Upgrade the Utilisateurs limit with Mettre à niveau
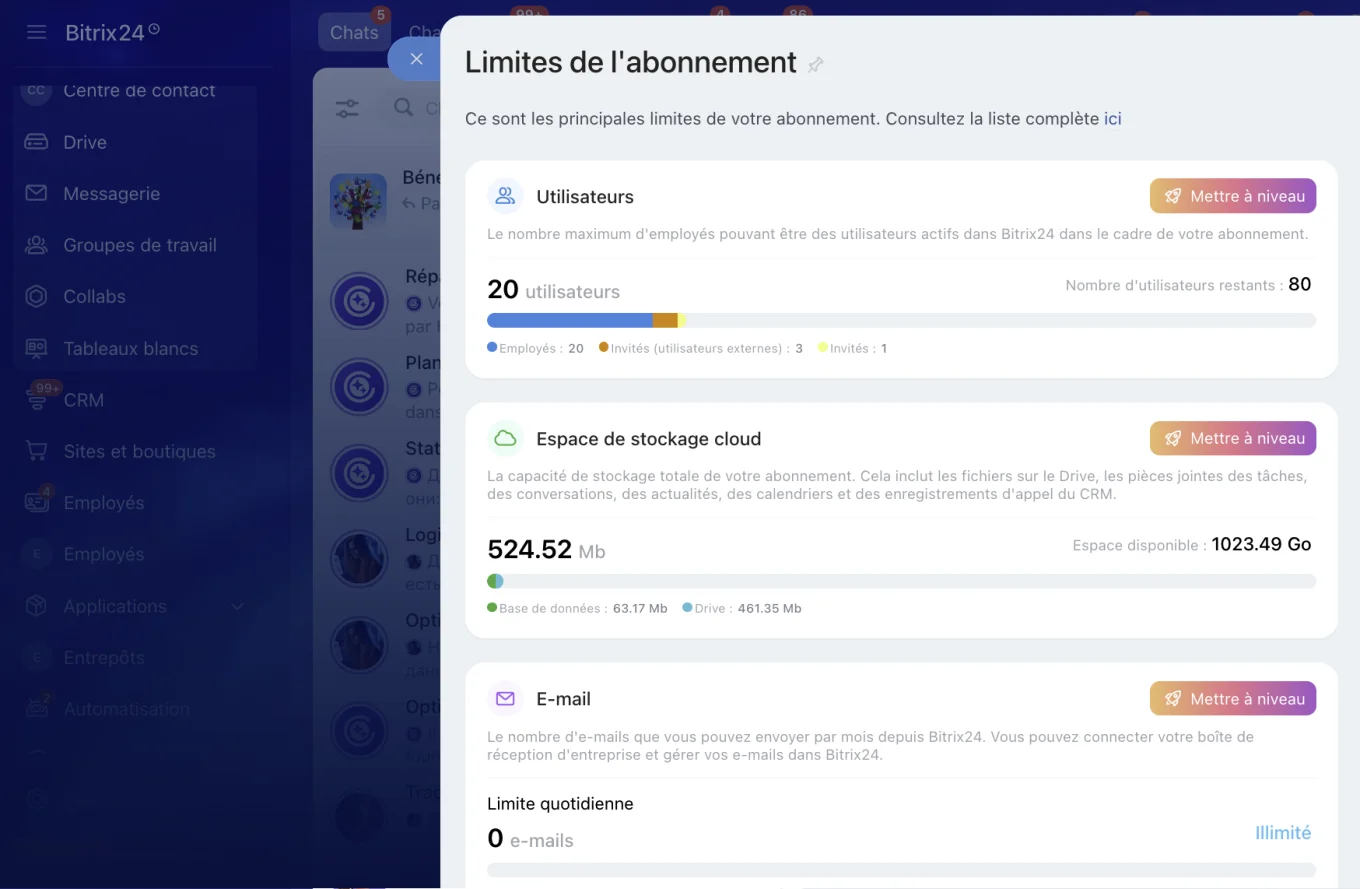Viewport: 1360px width, 889px height. point(1233,196)
